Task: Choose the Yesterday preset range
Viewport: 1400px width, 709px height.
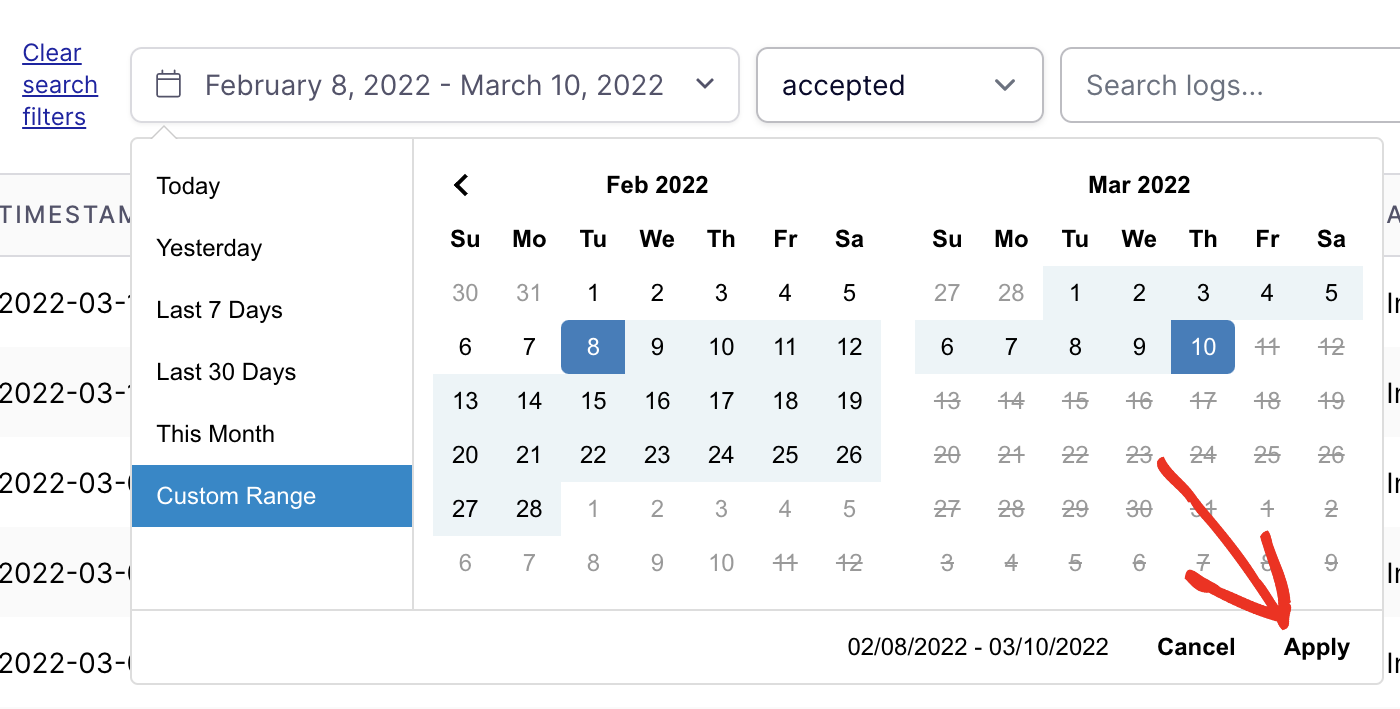Action: point(209,247)
